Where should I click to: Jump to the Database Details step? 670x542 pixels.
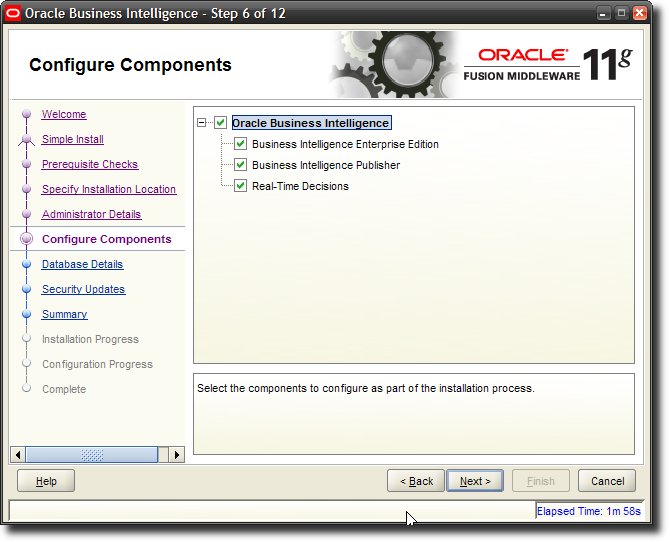pyautogui.click(x=82, y=264)
